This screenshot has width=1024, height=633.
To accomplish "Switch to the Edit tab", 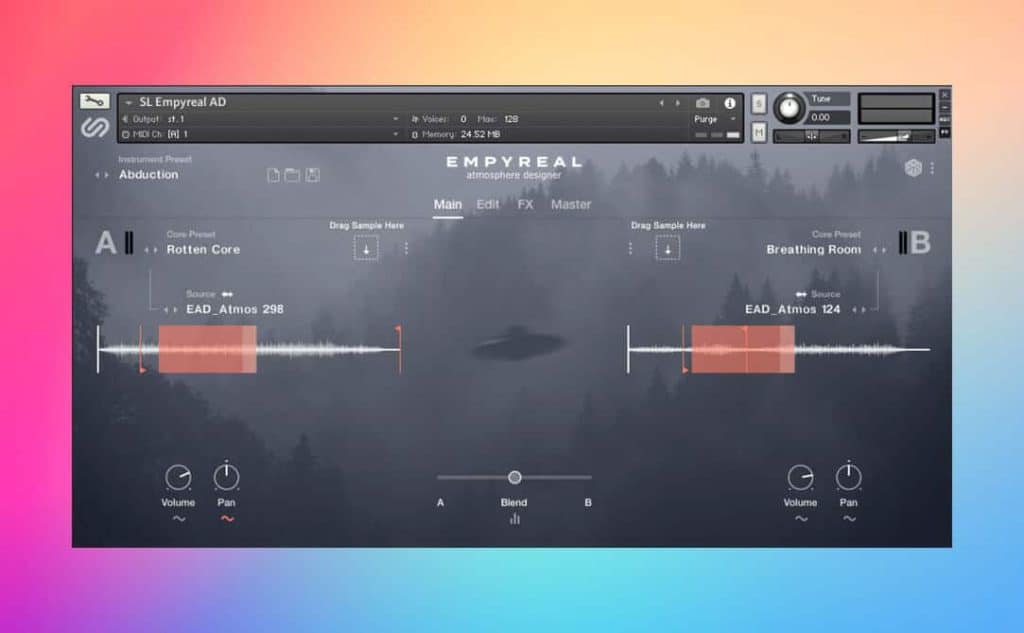I will click(x=488, y=204).
